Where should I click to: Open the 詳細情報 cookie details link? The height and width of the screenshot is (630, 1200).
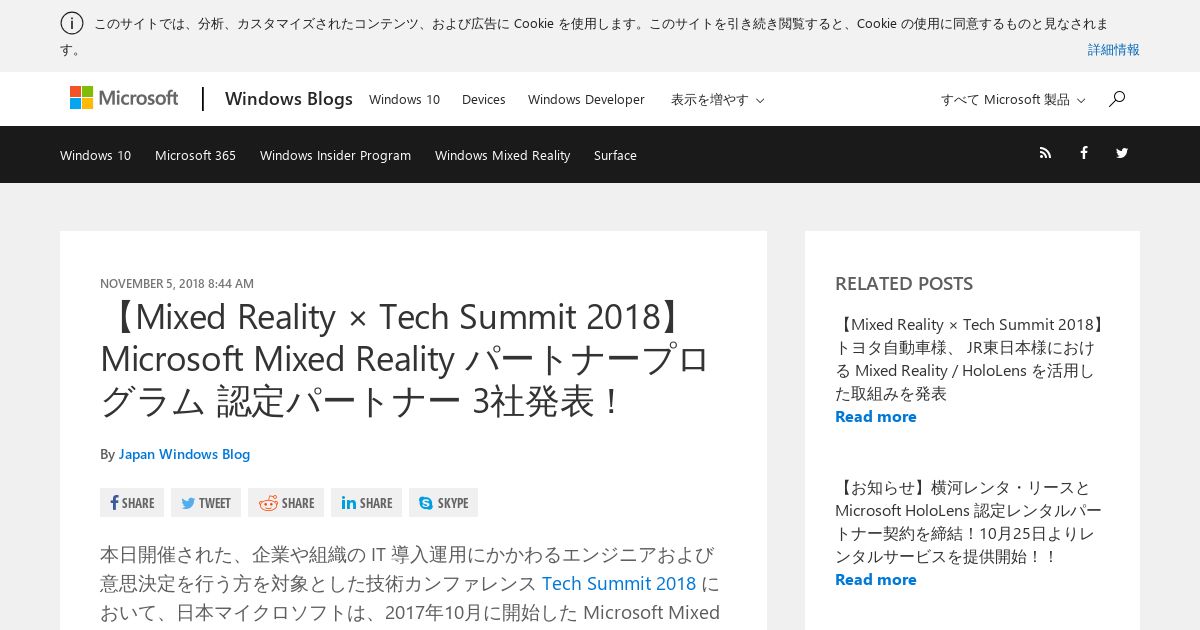pos(1113,49)
